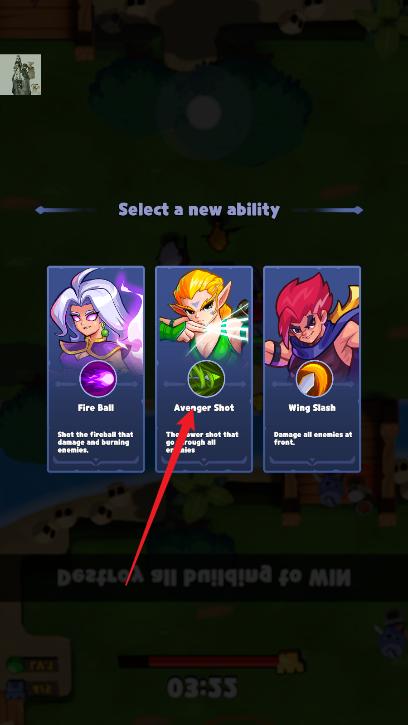Select the purple Fire Ball ability icon
408x725 pixels.
point(98,379)
